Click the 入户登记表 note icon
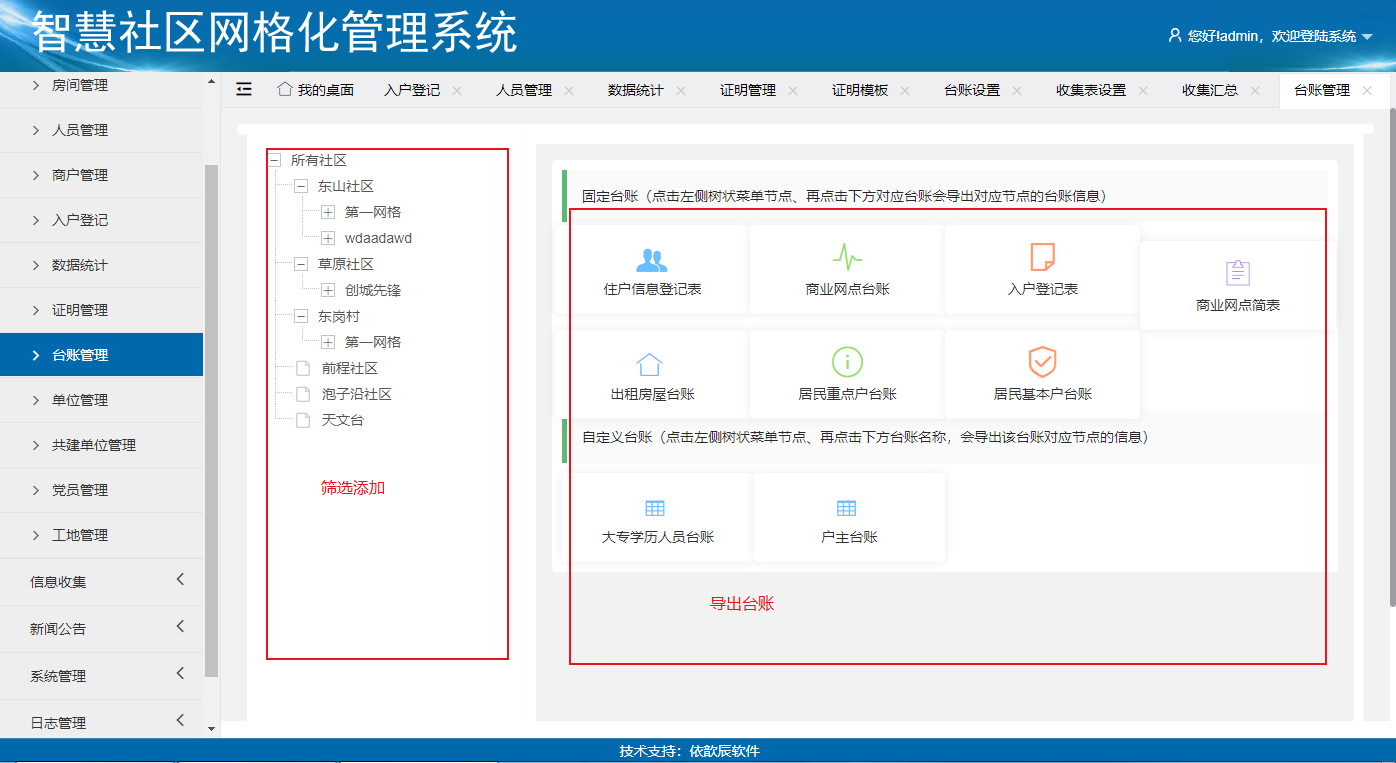Image resolution: width=1396 pixels, height=763 pixels. click(x=1042, y=257)
